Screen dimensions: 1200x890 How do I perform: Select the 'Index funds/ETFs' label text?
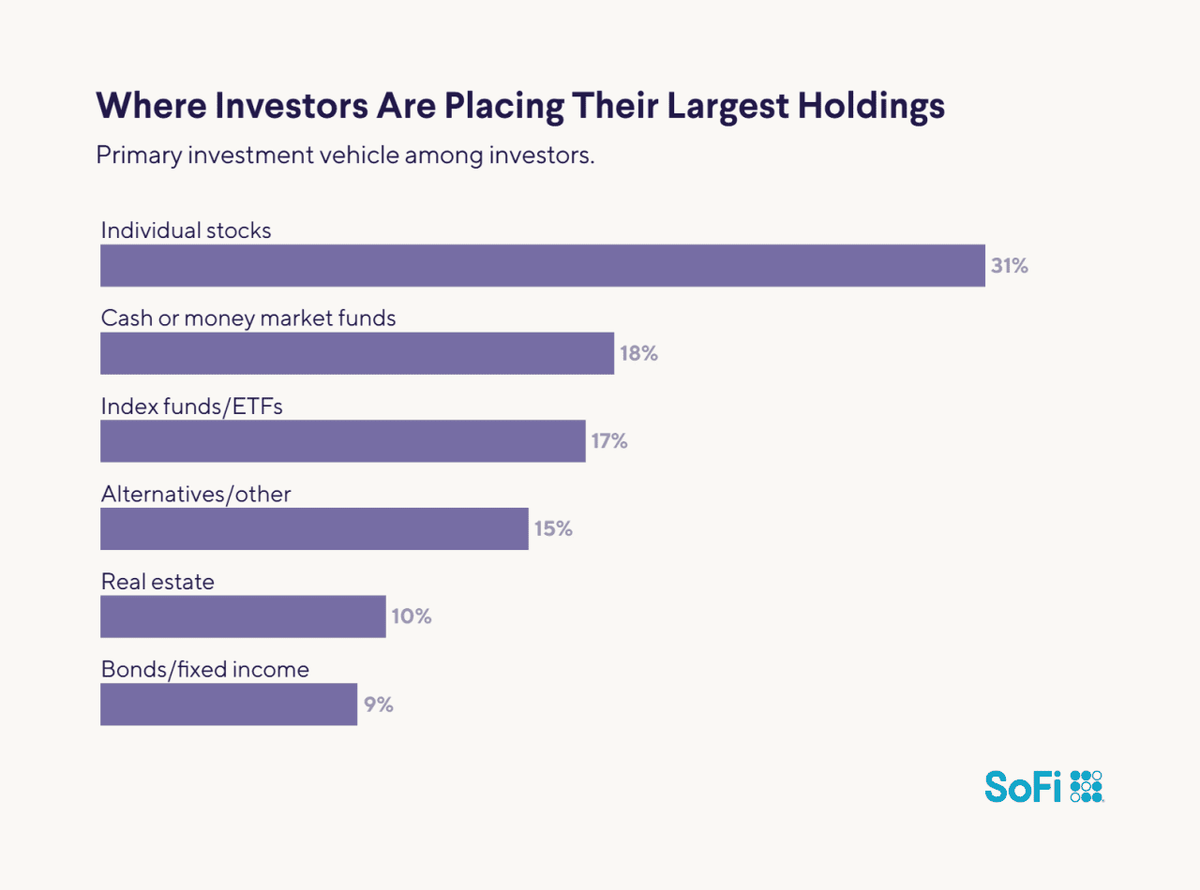pos(184,406)
